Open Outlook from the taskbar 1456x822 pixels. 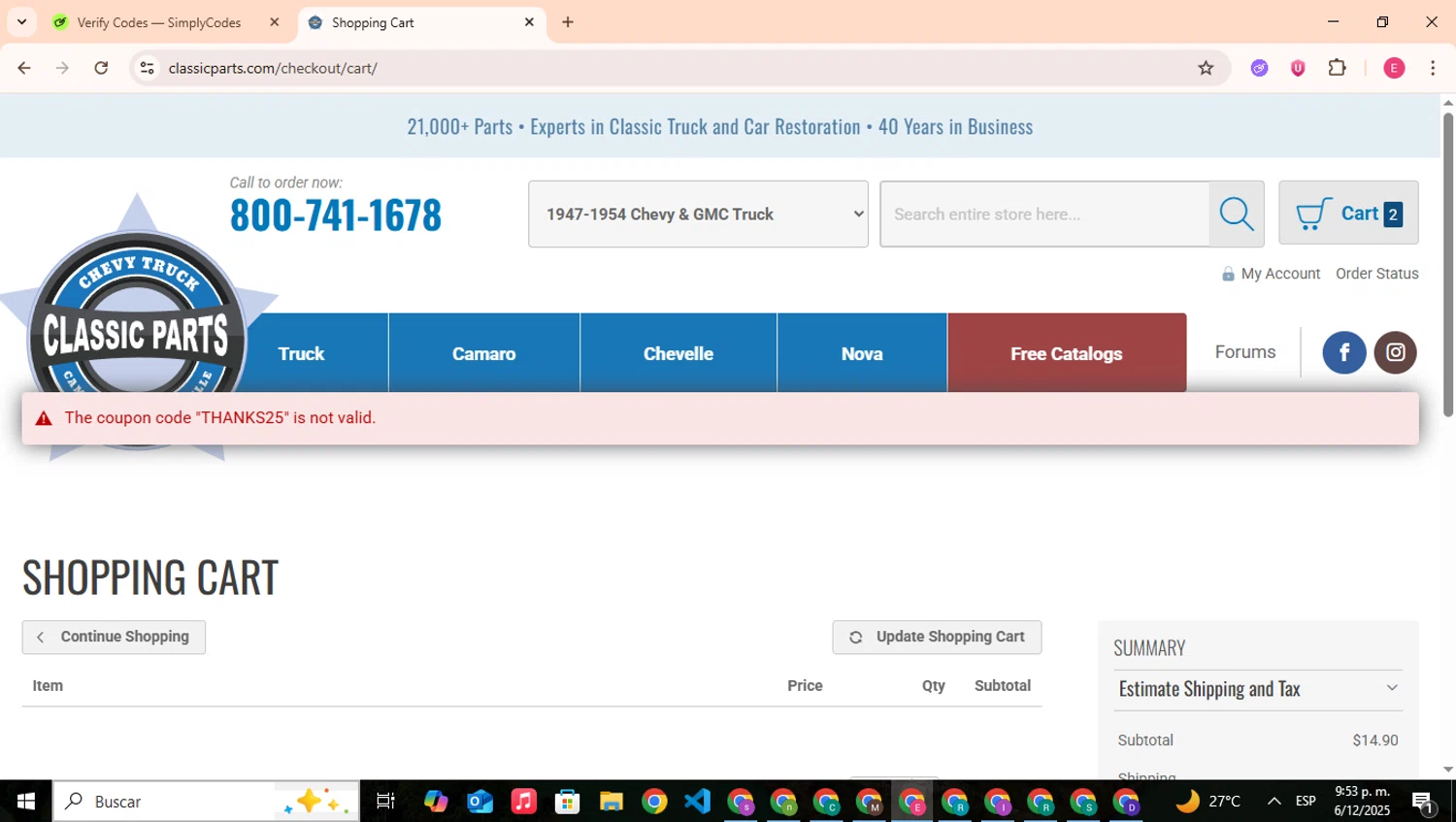(480, 801)
